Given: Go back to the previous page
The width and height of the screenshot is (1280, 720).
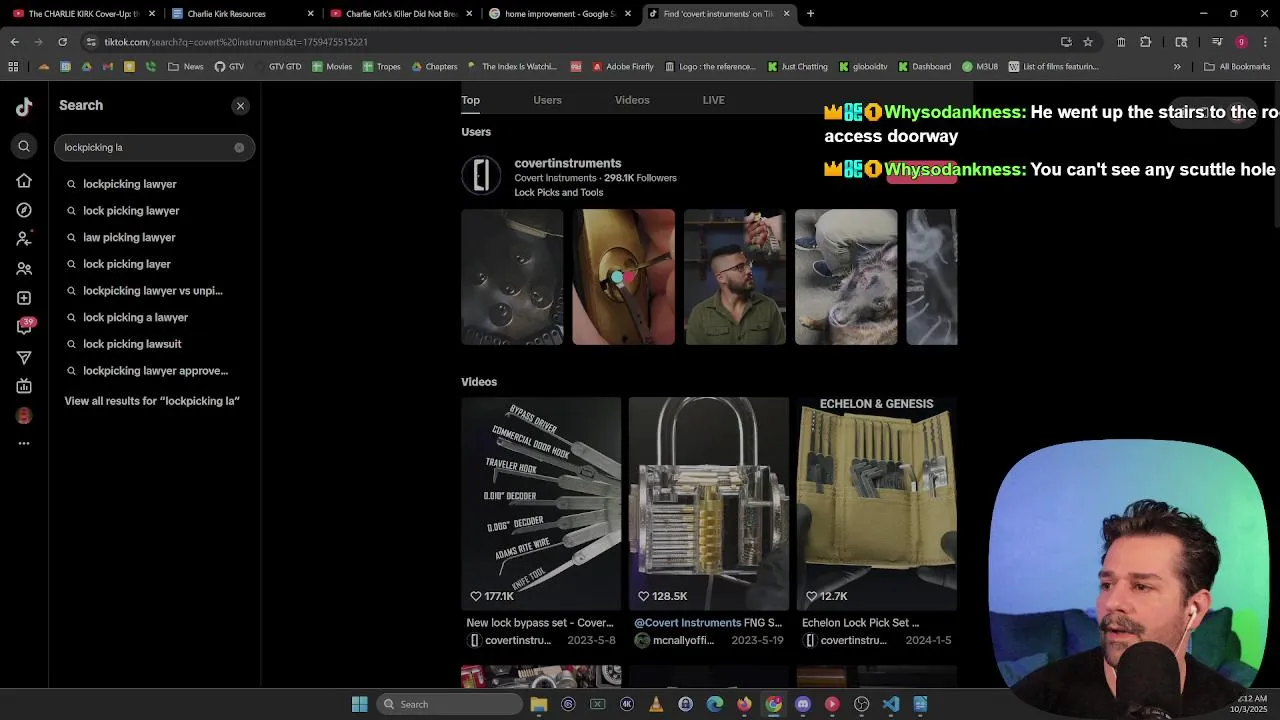Looking at the screenshot, I should pyautogui.click(x=14, y=42).
